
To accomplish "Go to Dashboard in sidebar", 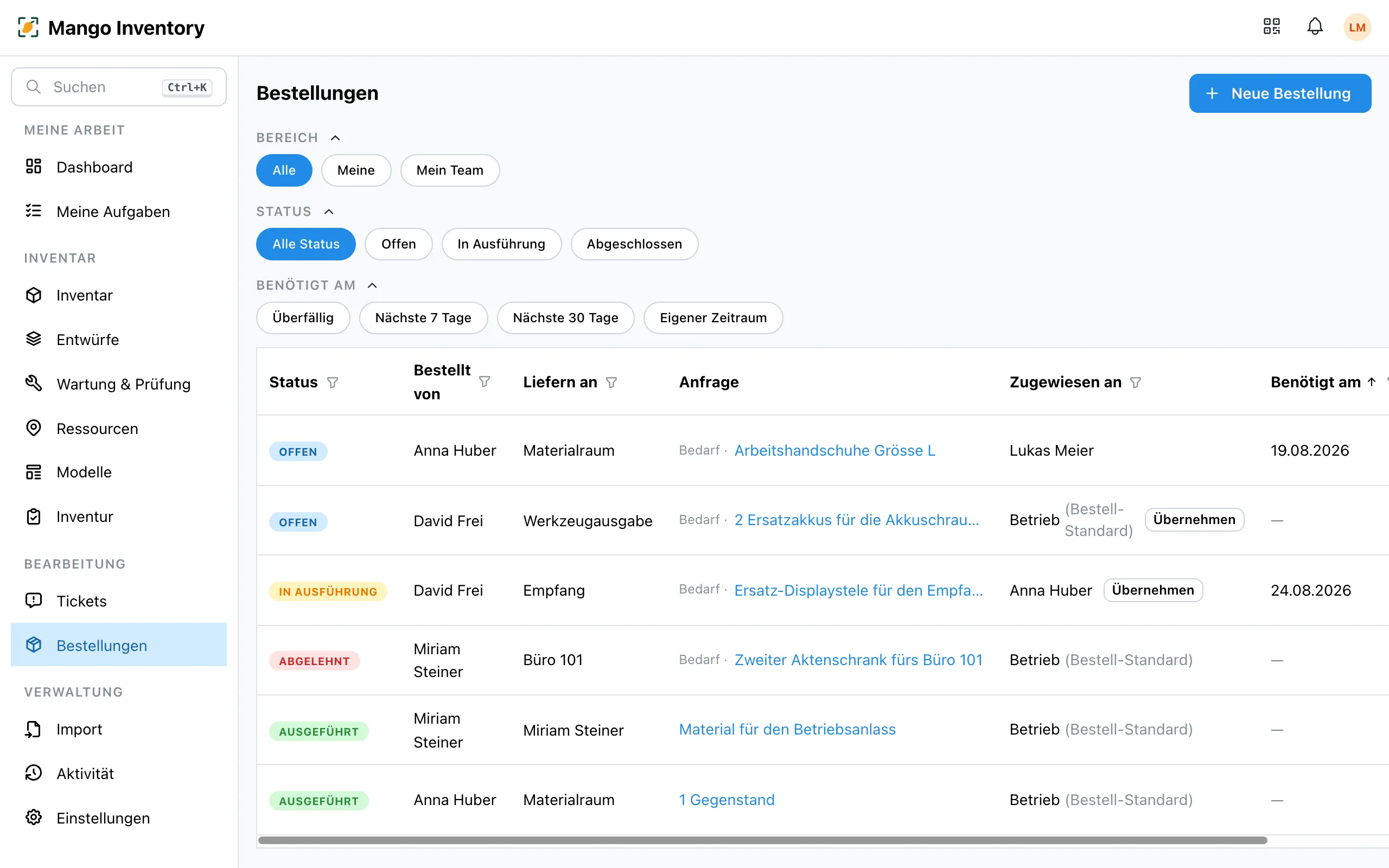I will click(x=119, y=167).
